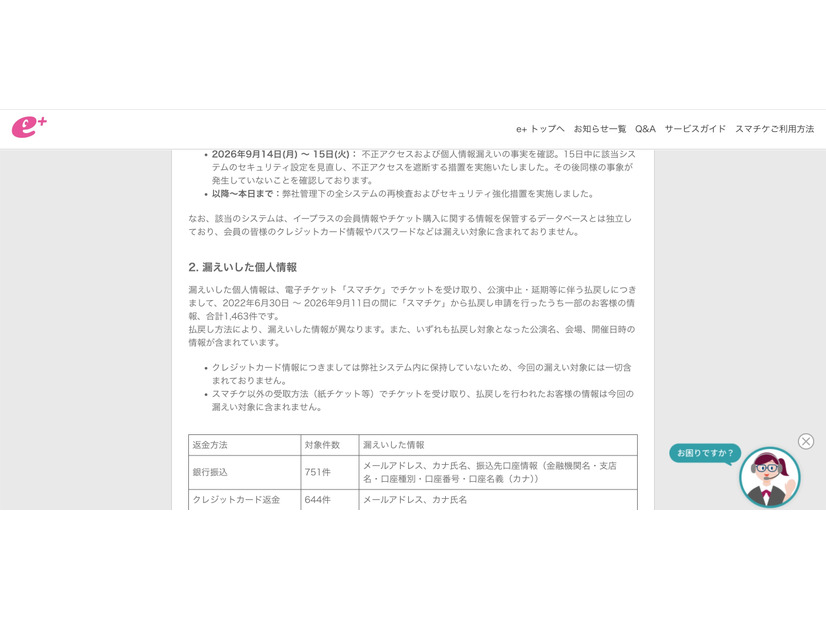The width and height of the screenshot is (826, 620).
Task: Select the heading '2. 漏えいした個人情報'
Action: click(x=242, y=267)
